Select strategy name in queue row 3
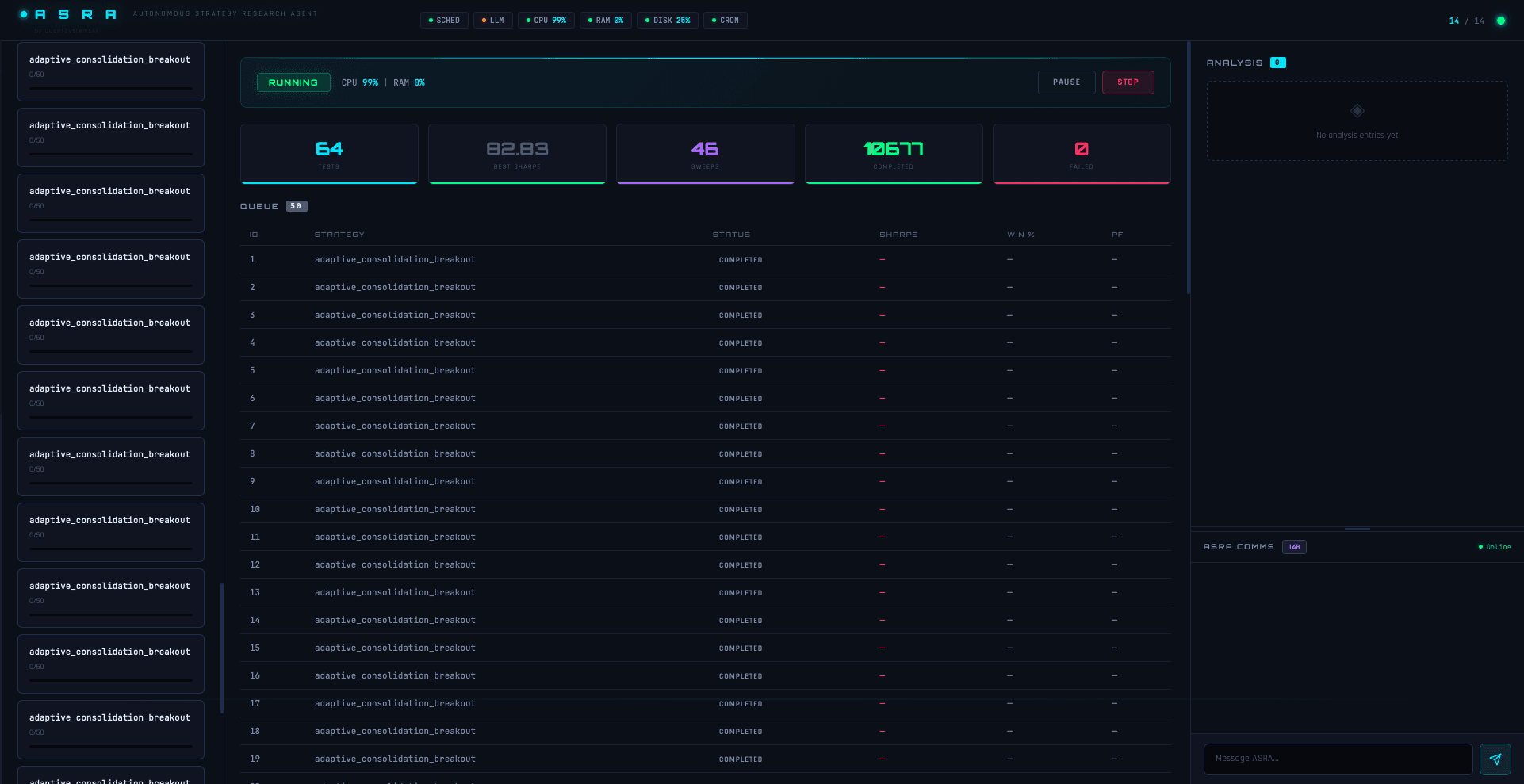The width and height of the screenshot is (1524, 784). [x=395, y=315]
